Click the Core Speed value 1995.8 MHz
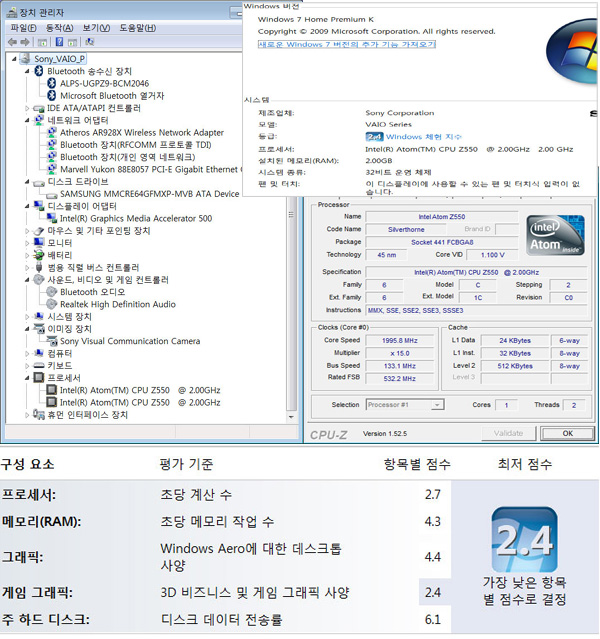The image size is (600, 639). pyautogui.click(x=399, y=340)
